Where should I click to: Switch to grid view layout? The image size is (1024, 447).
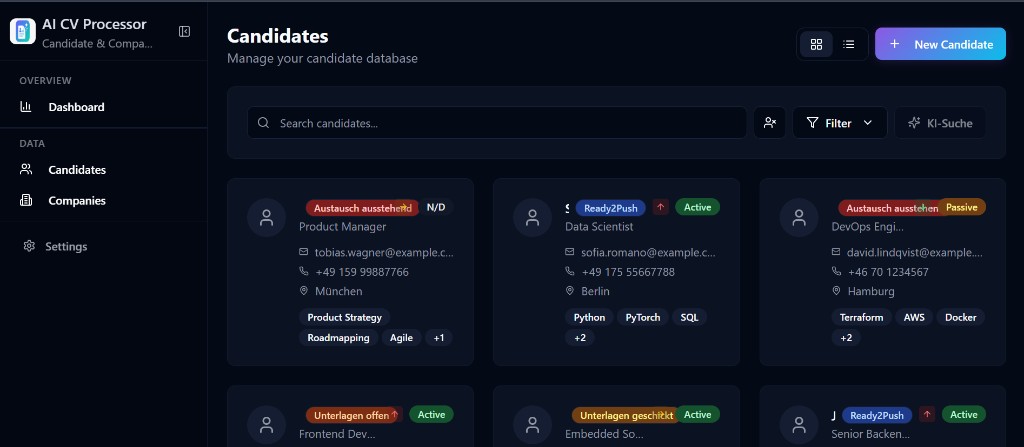pos(816,44)
